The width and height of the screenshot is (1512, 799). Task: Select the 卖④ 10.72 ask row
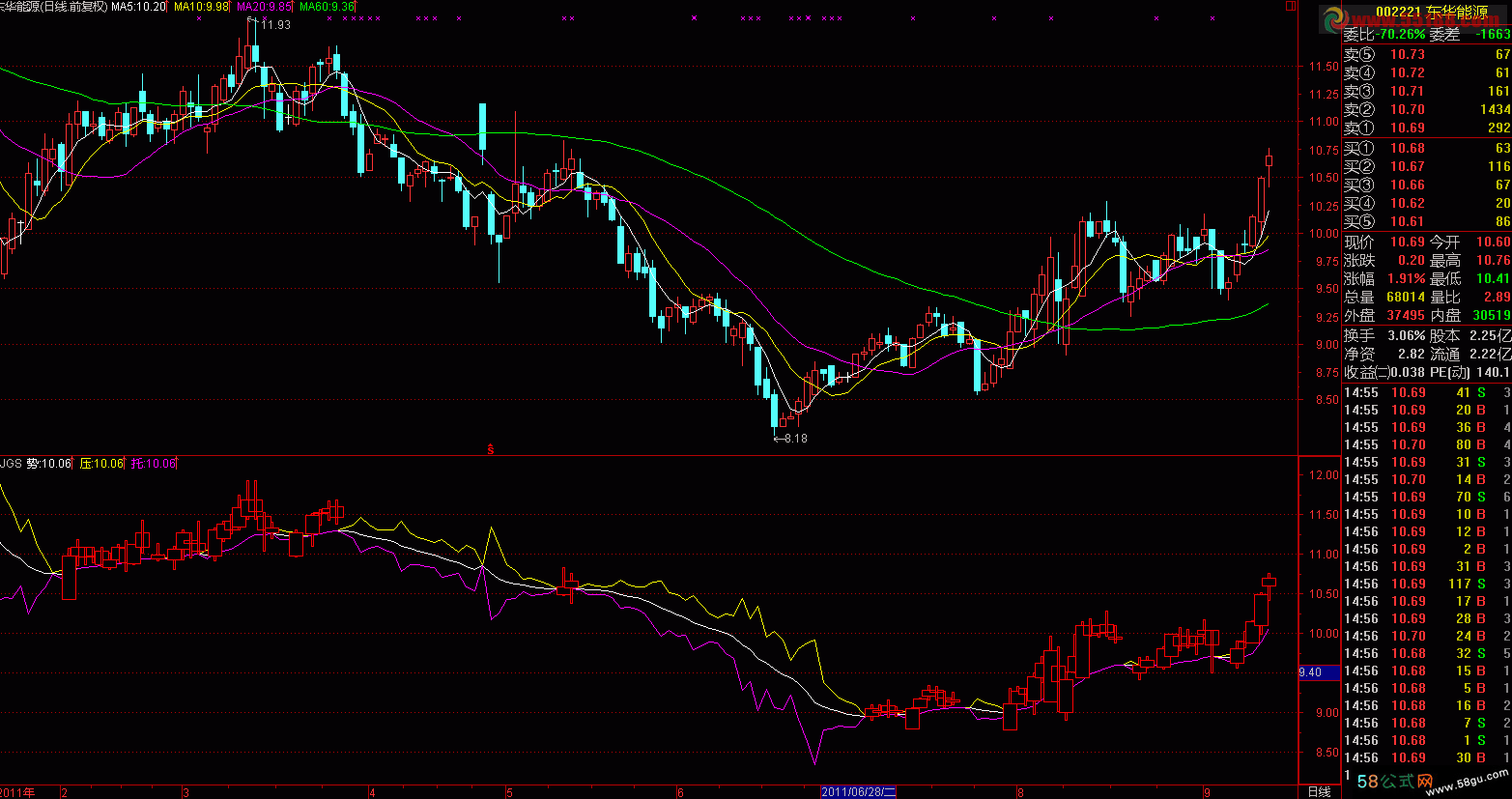(1427, 73)
